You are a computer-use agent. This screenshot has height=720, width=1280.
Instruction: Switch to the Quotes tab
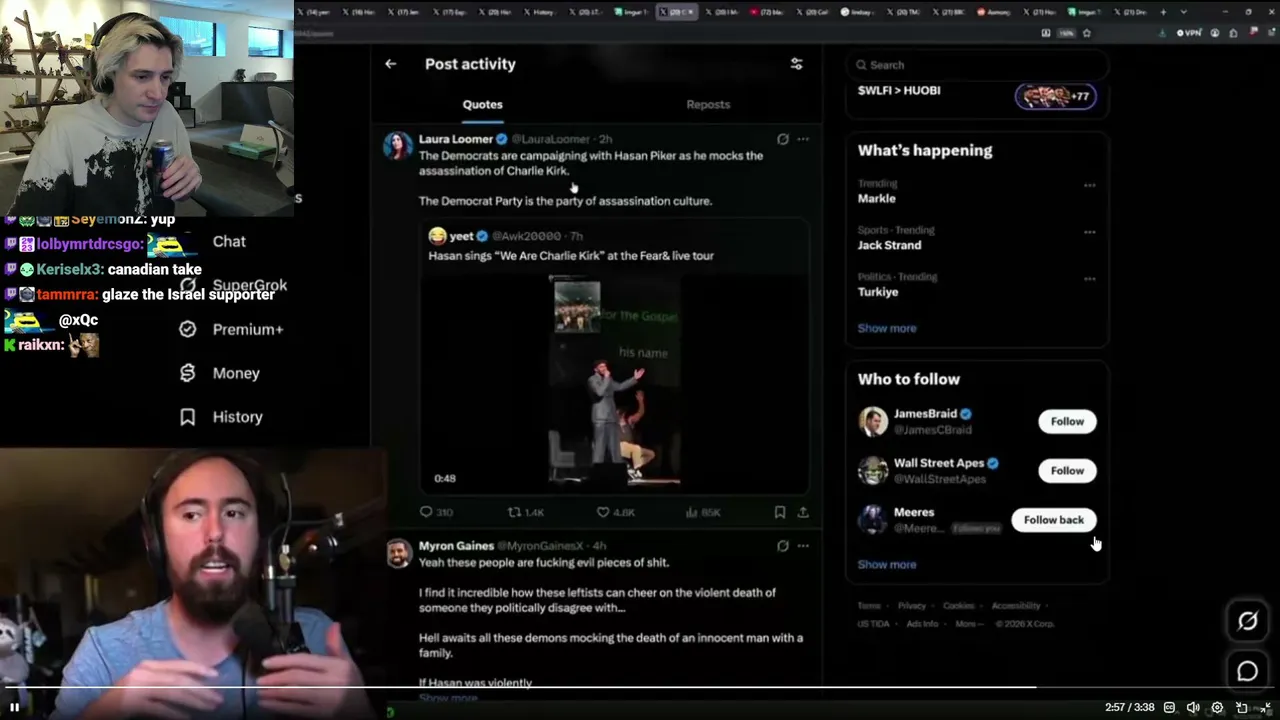482,104
